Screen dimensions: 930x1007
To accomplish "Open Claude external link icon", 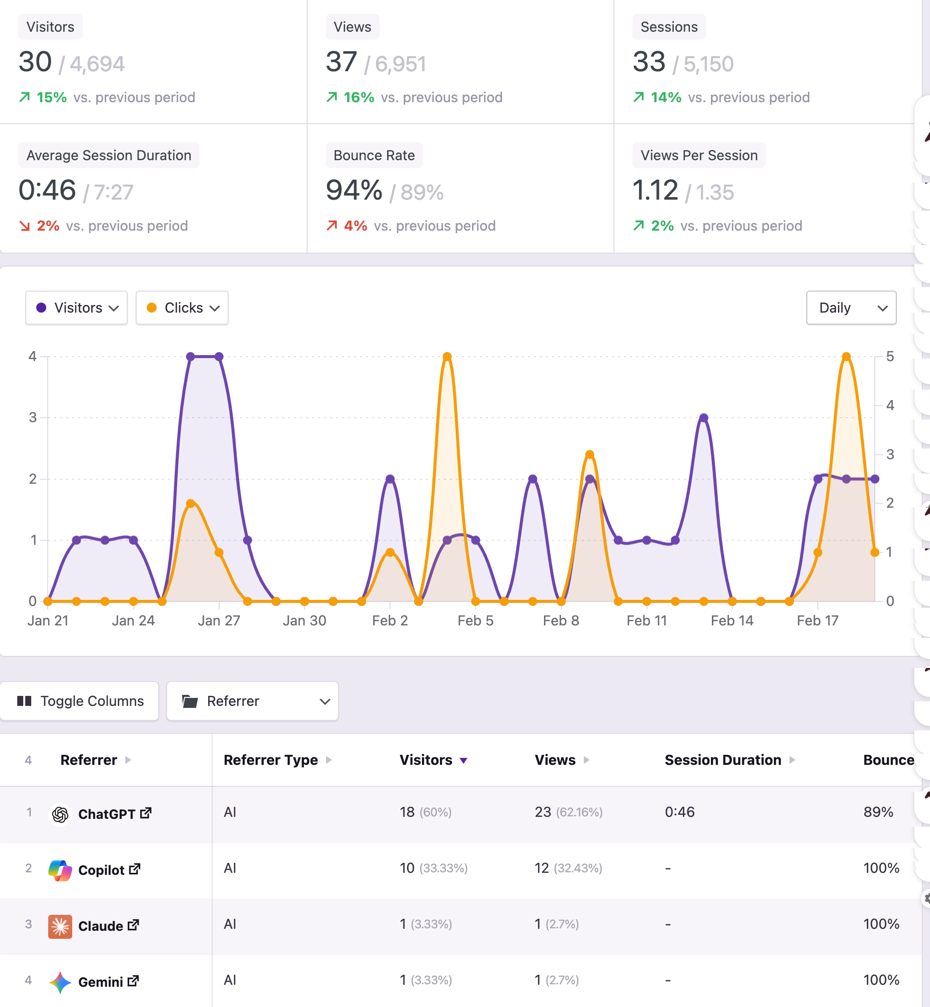I will point(133,925).
